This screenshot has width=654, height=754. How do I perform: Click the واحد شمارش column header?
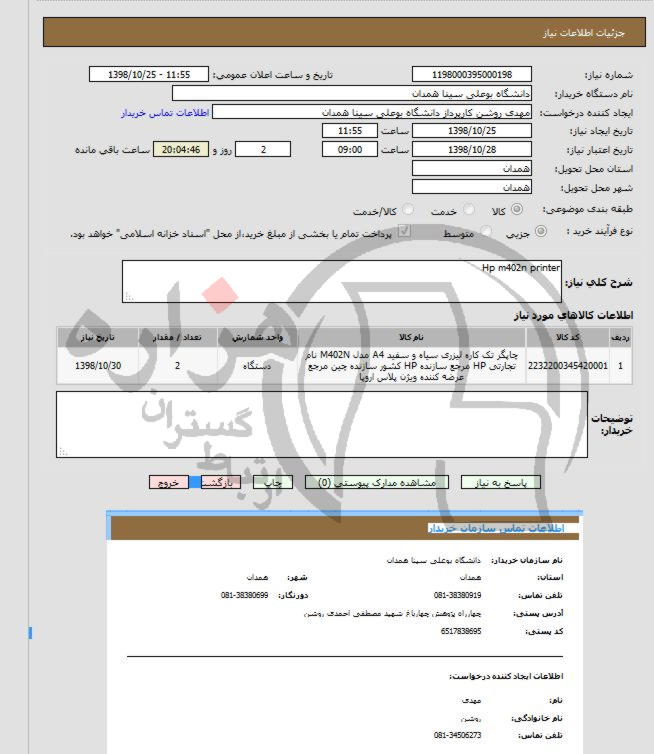[257, 338]
